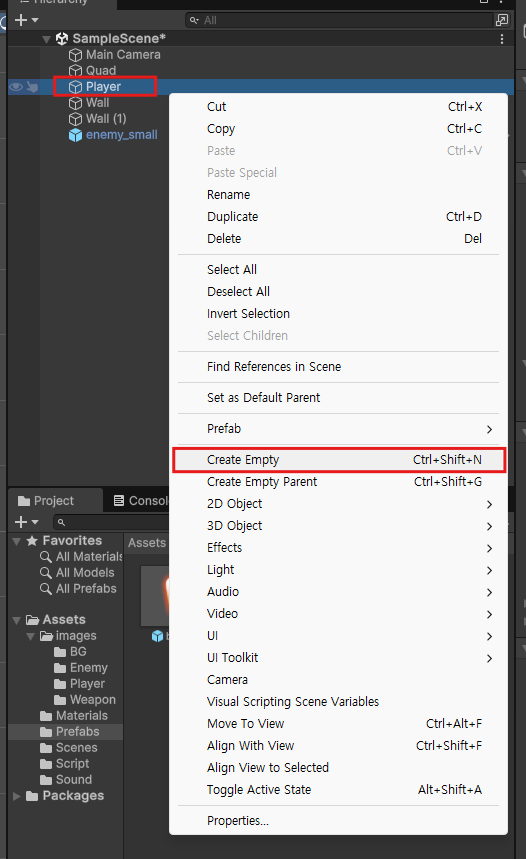
Task: Expand the Prefab submenu arrow
Action: point(490,430)
